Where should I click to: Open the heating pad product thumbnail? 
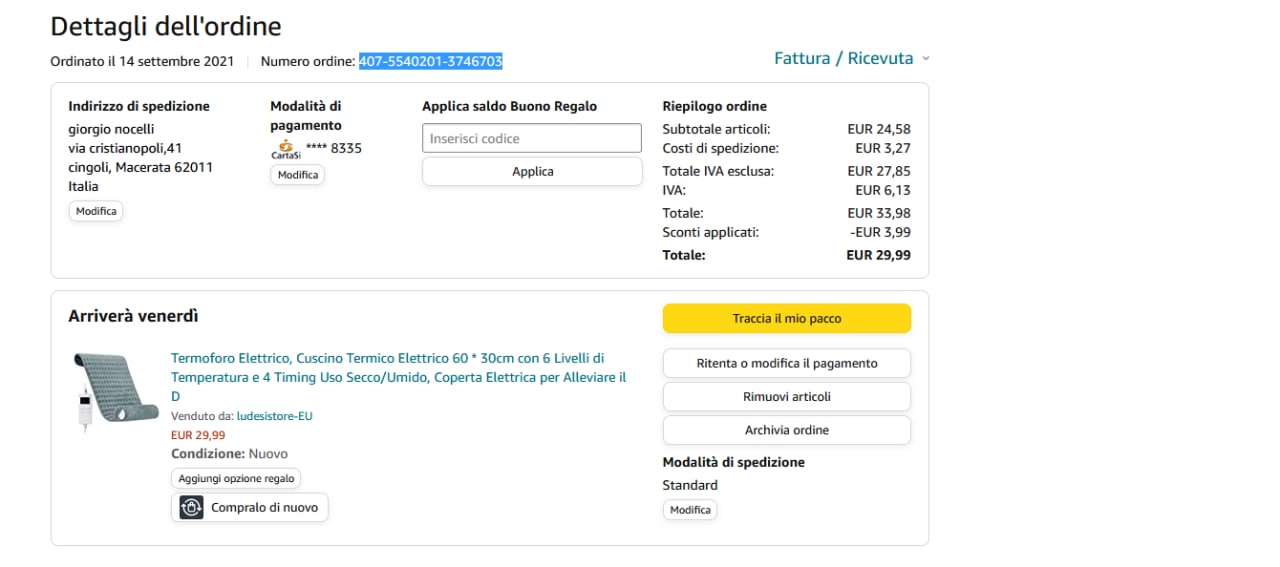pos(115,391)
